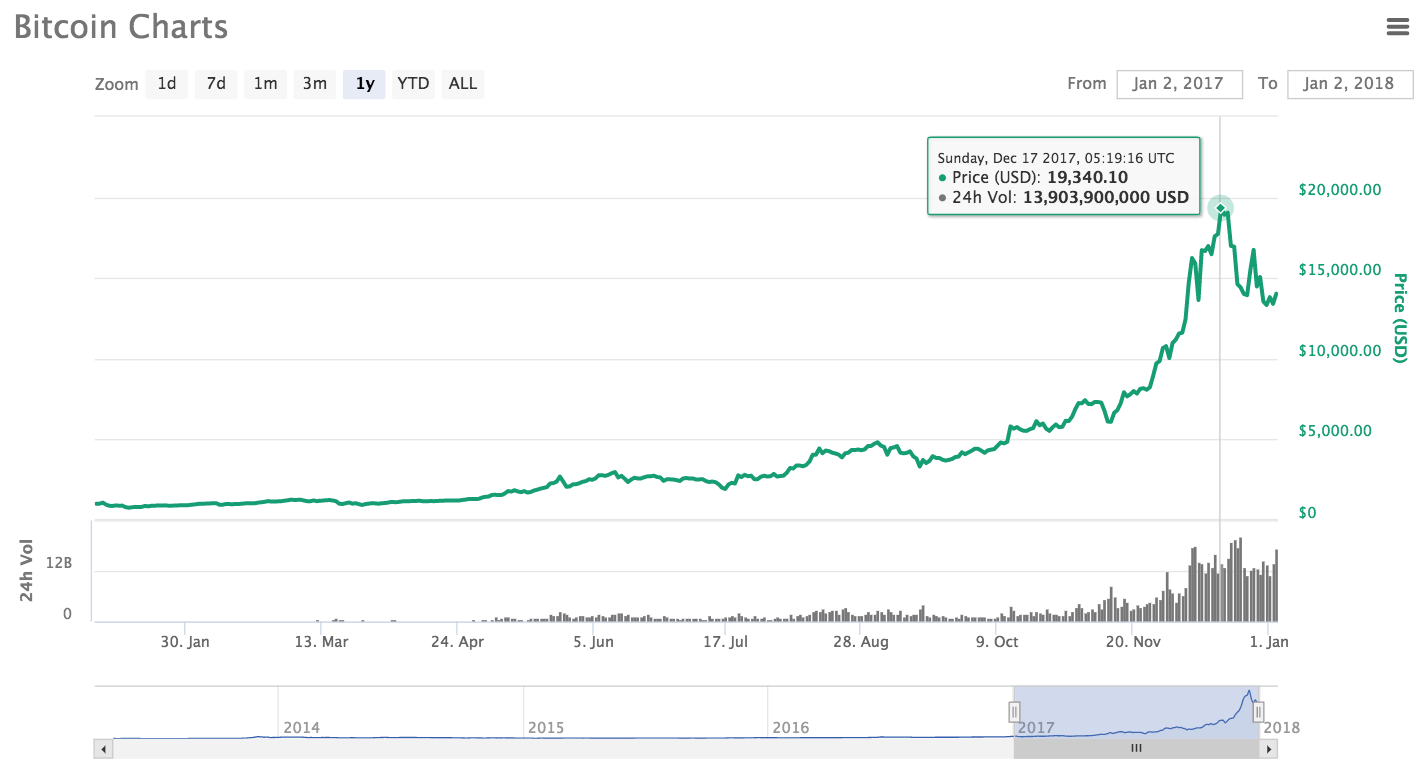This screenshot has height=780, width=1420.
Task: Click the tooltip 24h Vol value
Action: (x=1106, y=197)
